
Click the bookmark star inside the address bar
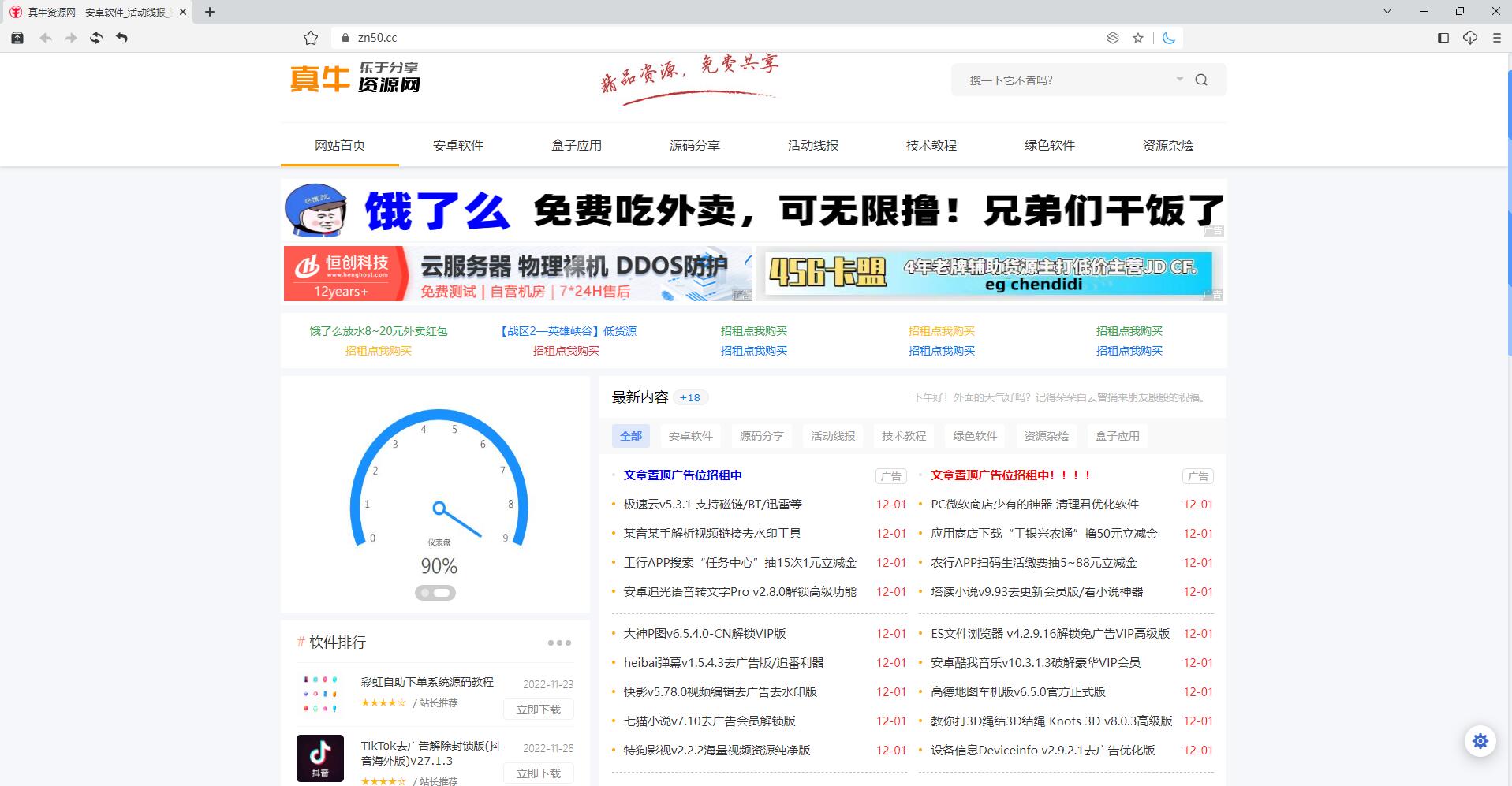pos(1138,38)
